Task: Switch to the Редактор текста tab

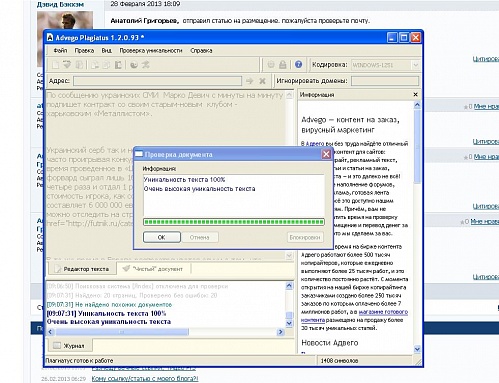Action: click(x=82, y=269)
